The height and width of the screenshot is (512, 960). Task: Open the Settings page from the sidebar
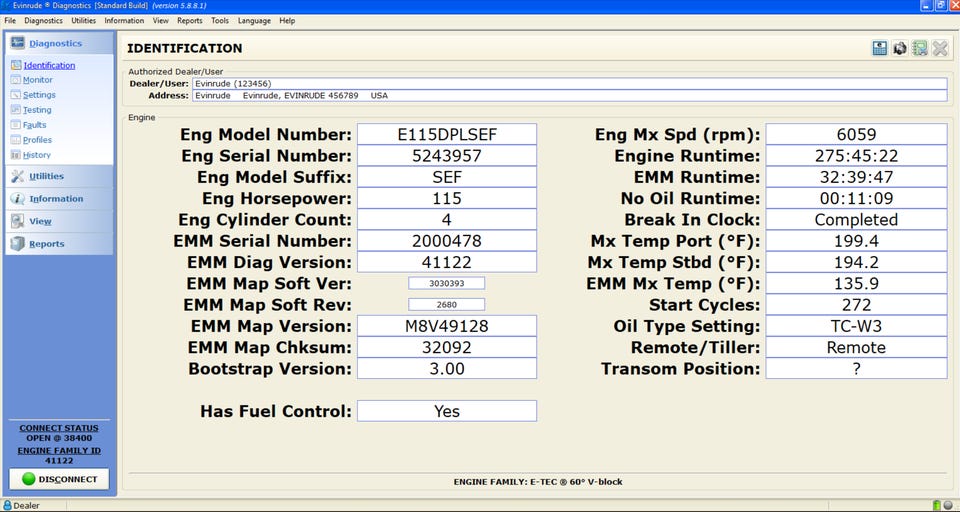pos(39,95)
